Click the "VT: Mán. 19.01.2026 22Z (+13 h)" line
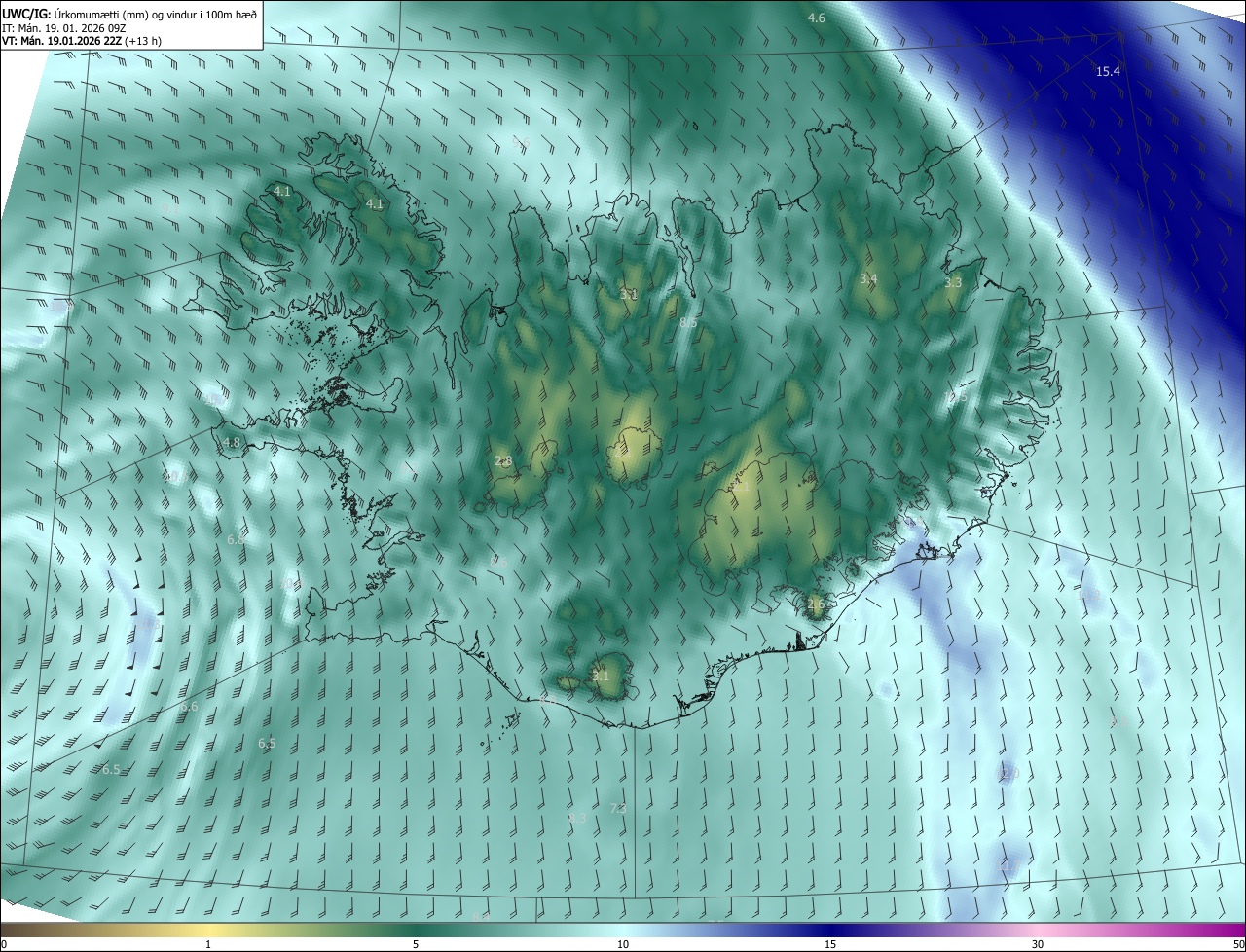 (82, 40)
